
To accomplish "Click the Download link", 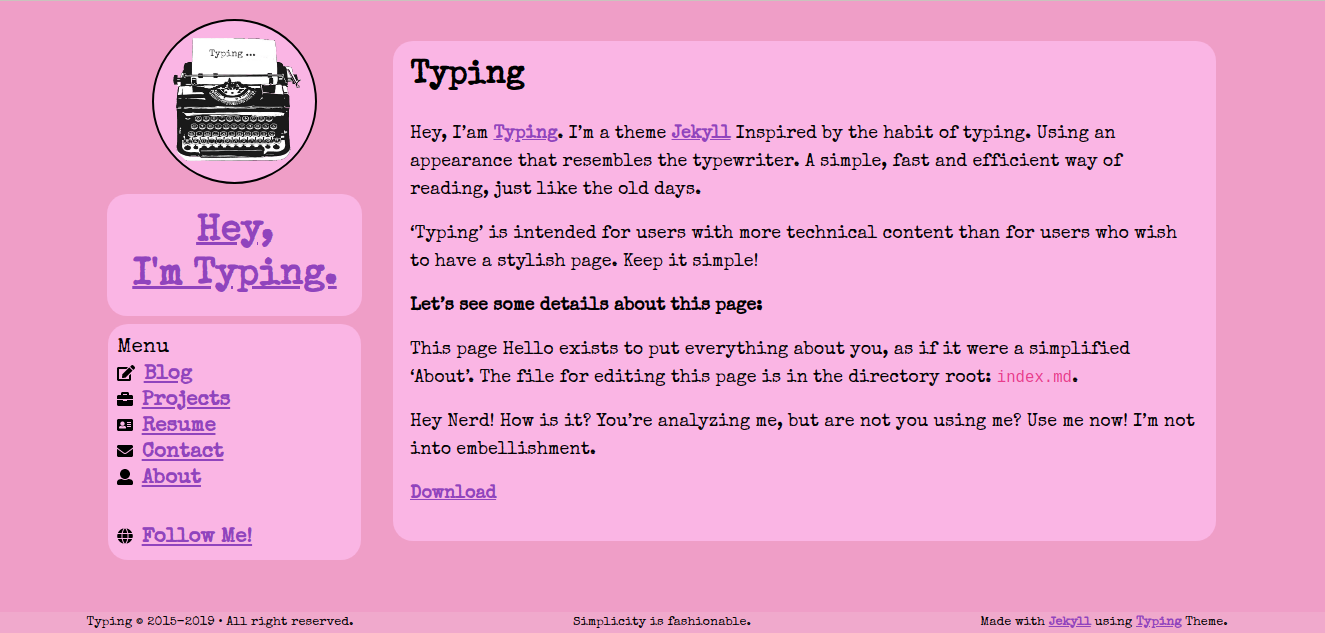I will coord(453,492).
